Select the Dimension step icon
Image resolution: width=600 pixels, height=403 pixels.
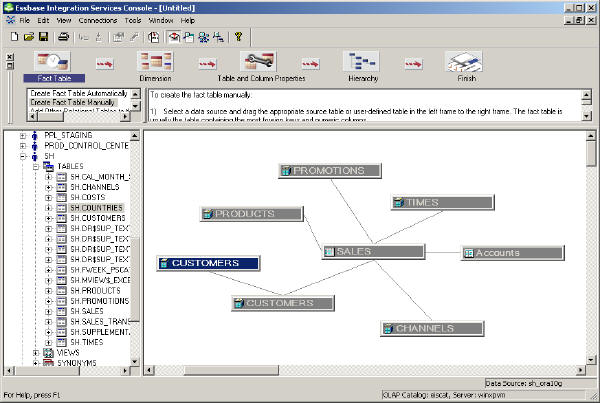tap(155, 61)
